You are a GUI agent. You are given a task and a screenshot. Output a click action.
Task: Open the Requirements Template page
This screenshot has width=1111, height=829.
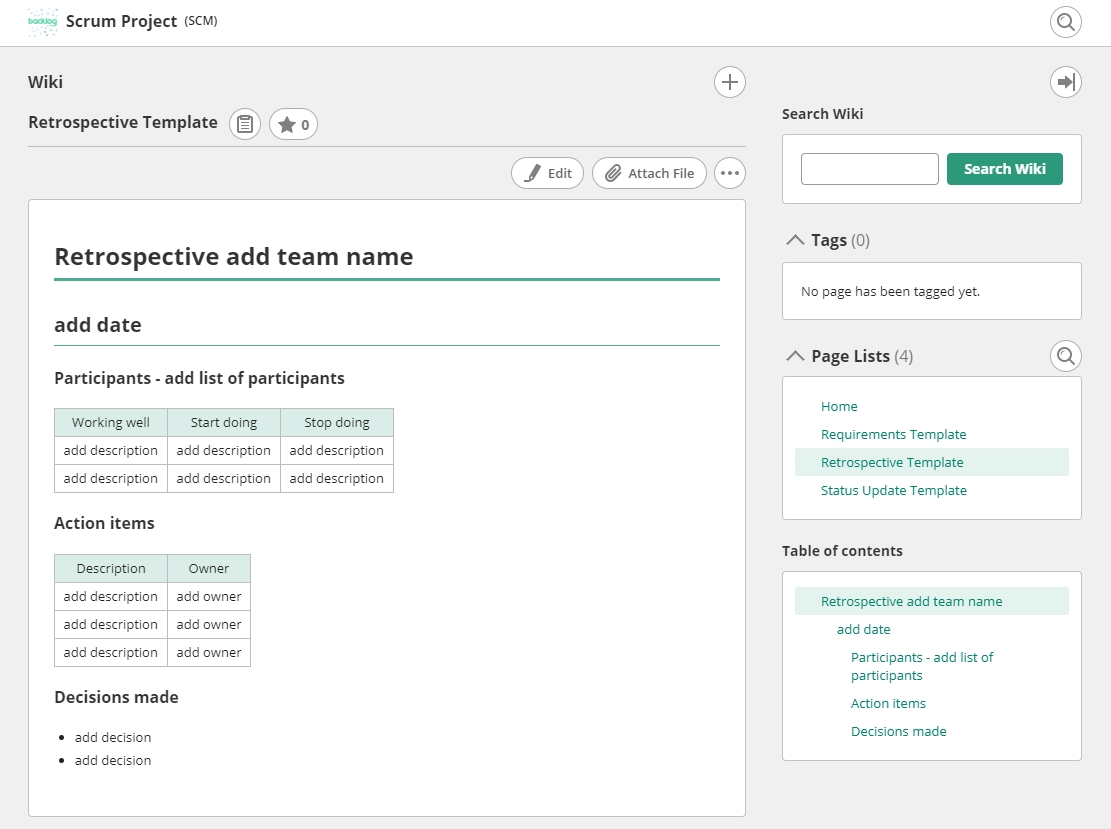(893, 434)
